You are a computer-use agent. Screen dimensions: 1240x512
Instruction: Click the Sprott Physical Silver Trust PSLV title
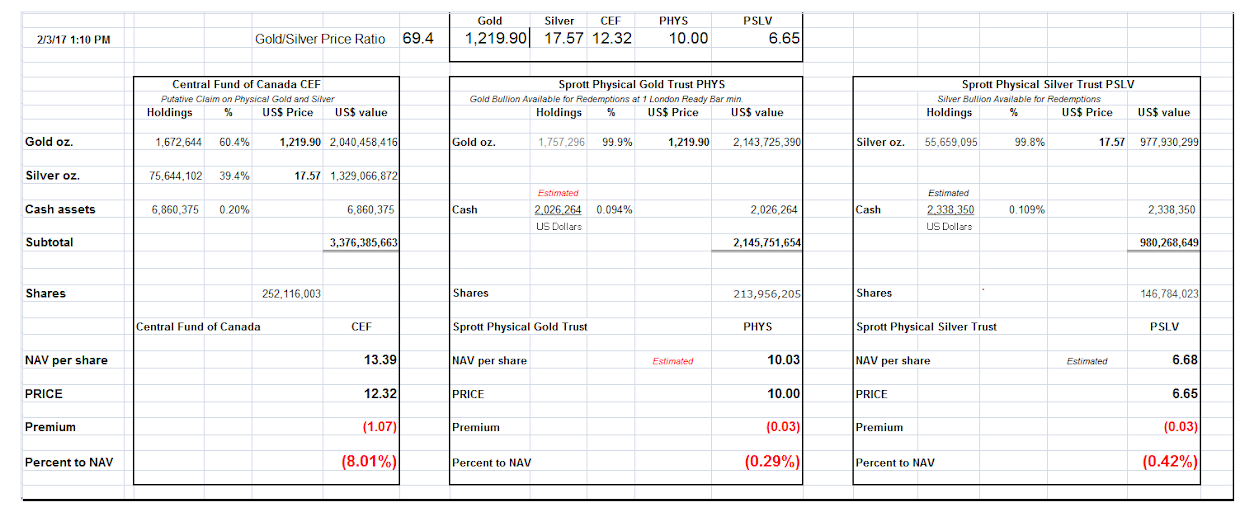(x=1048, y=85)
